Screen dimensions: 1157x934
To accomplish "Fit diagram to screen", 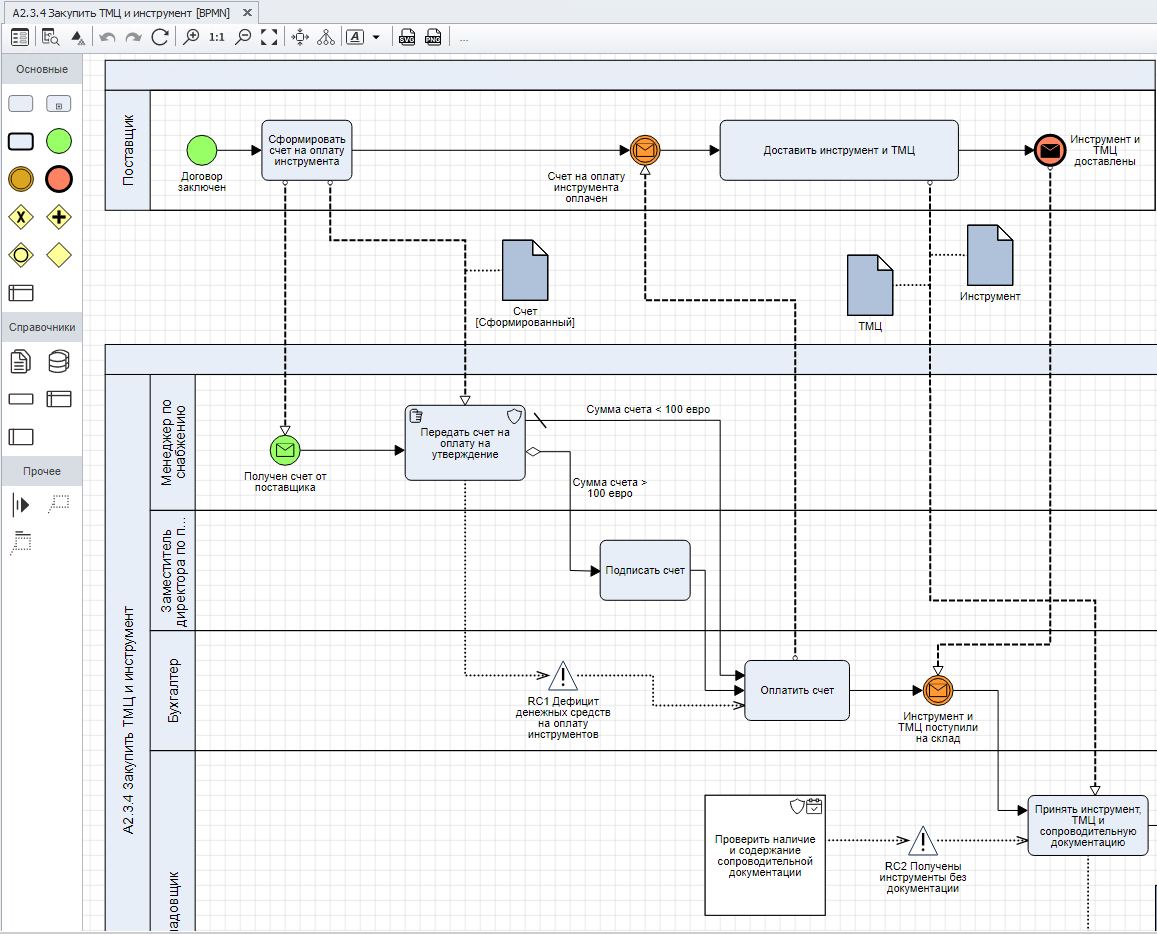I will (x=268, y=37).
